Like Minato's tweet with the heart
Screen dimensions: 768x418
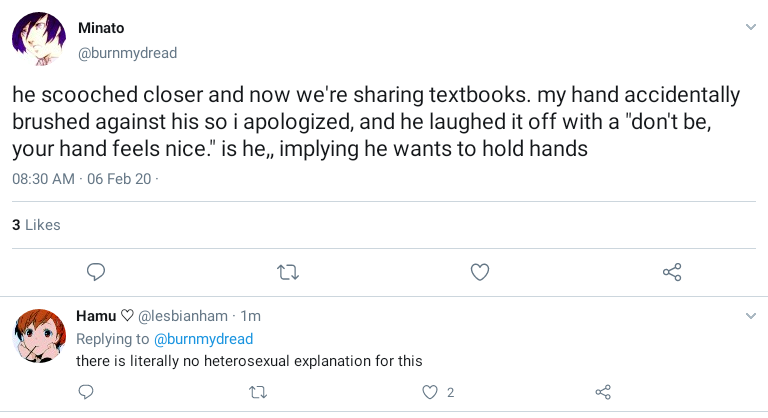coord(480,272)
